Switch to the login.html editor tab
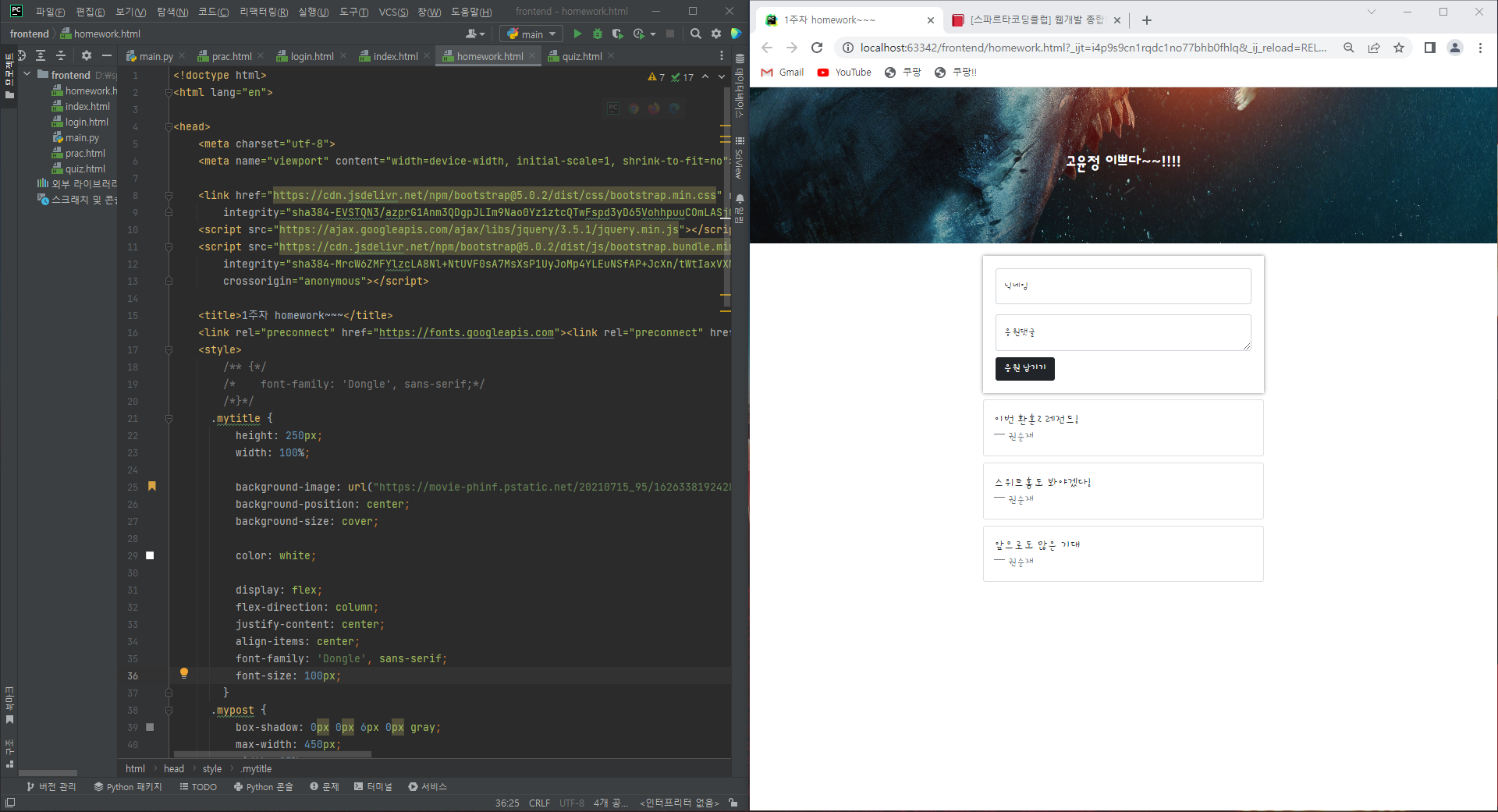The width and height of the screenshot is (1498, 812). tap(312, 56)
